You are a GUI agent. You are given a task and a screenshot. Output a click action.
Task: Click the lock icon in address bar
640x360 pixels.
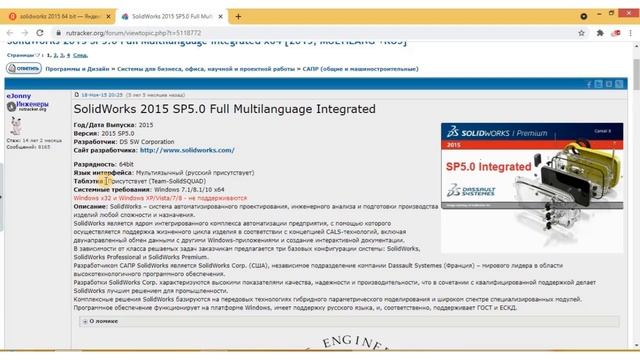58,33
